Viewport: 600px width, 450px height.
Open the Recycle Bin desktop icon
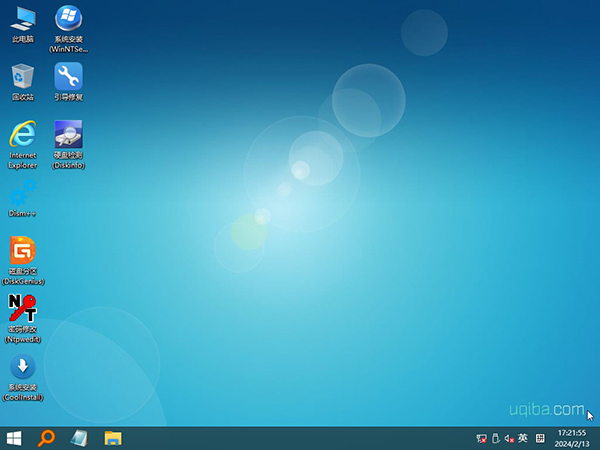point(22,76)
